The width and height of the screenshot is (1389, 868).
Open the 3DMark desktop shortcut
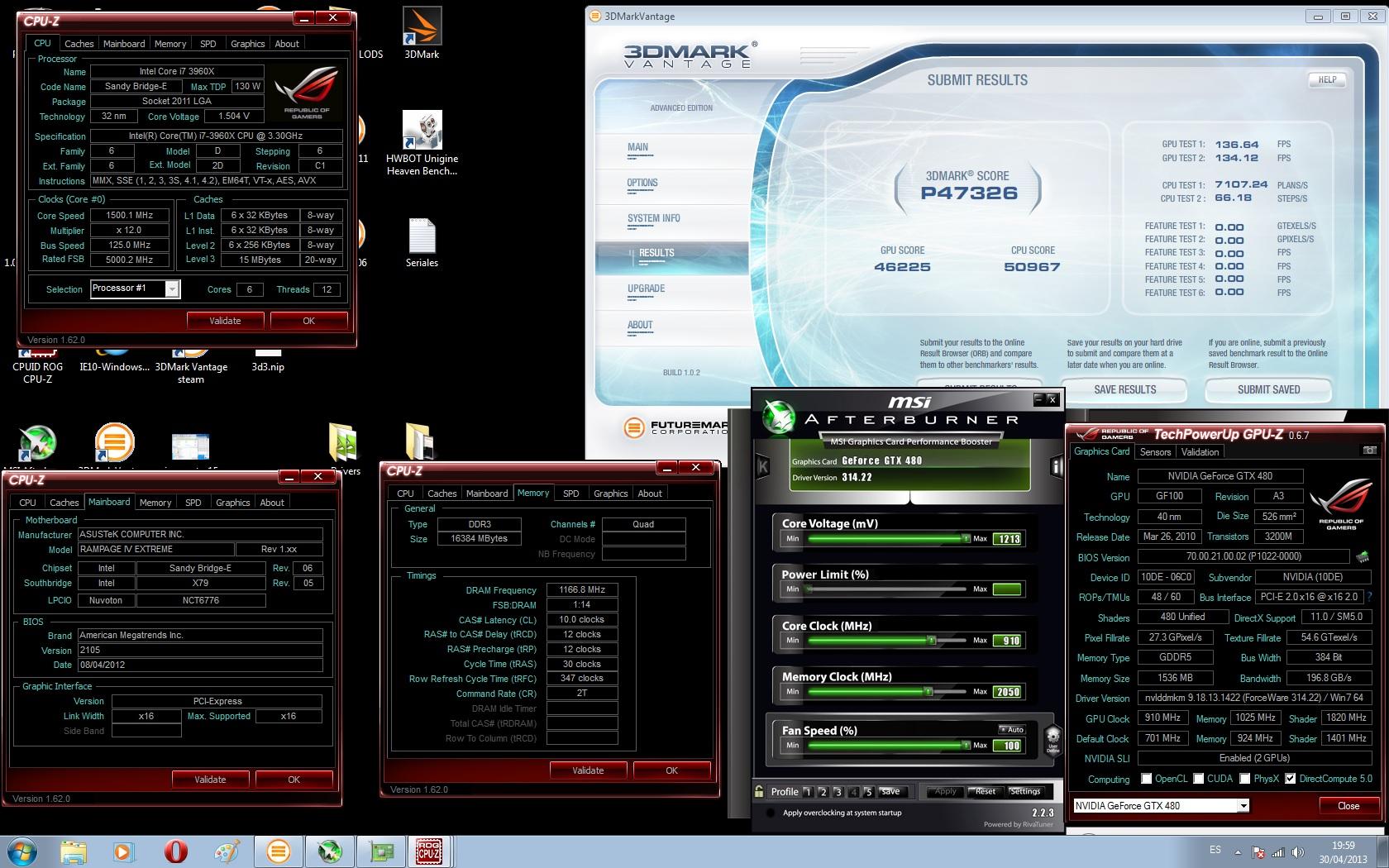(x=422, y=33)
